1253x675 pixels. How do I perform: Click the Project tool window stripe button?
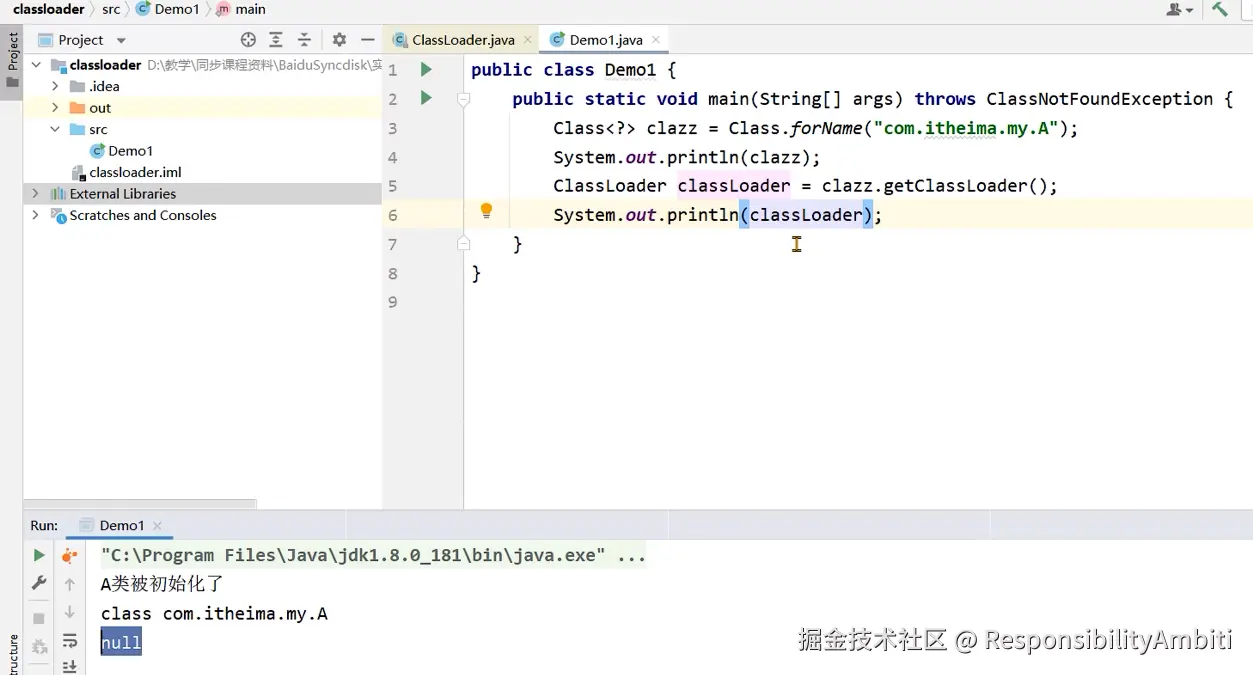[12, 60]
